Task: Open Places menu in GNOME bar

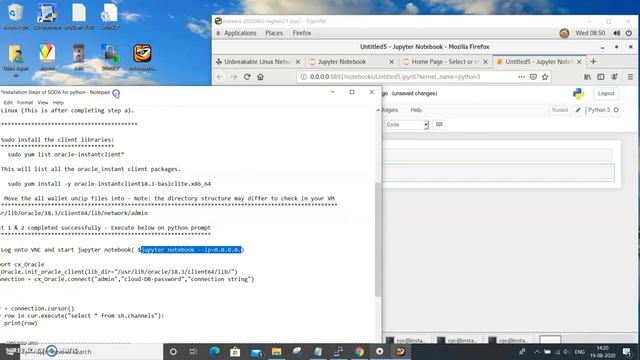Action: 274,33
